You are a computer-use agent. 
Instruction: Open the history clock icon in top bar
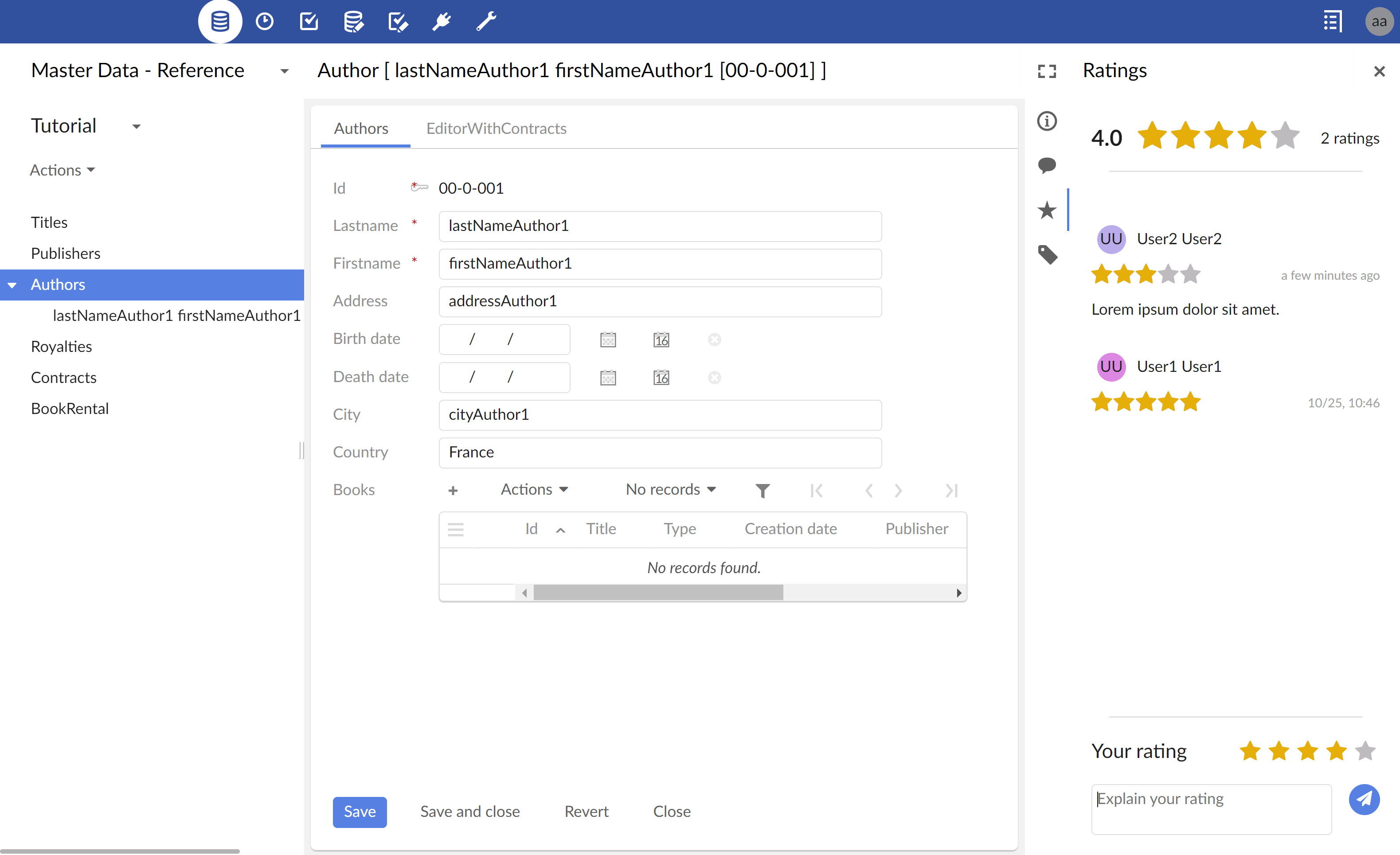(264, 22)
